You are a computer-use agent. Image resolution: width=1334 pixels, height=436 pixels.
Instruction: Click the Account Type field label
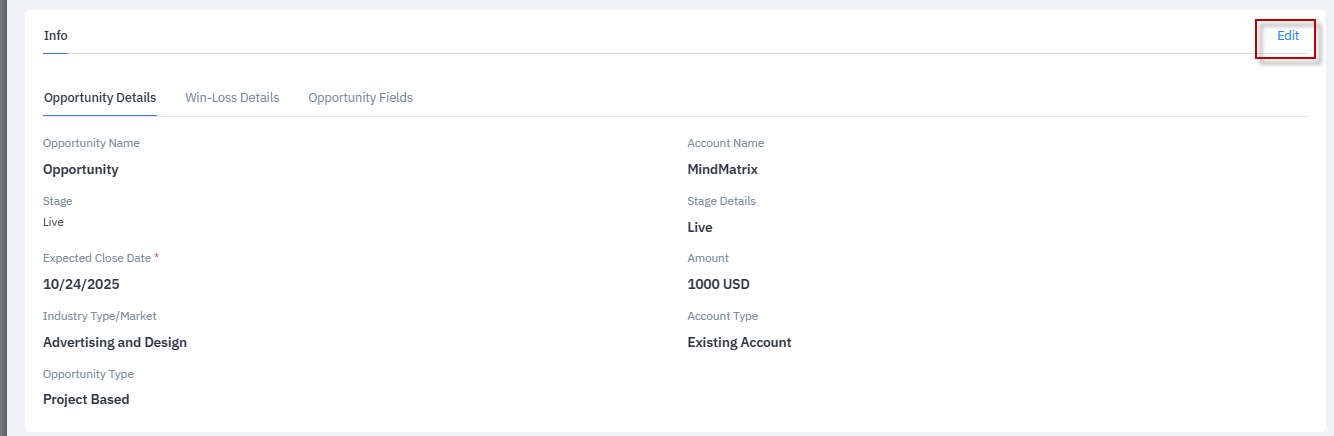point(723,316)
